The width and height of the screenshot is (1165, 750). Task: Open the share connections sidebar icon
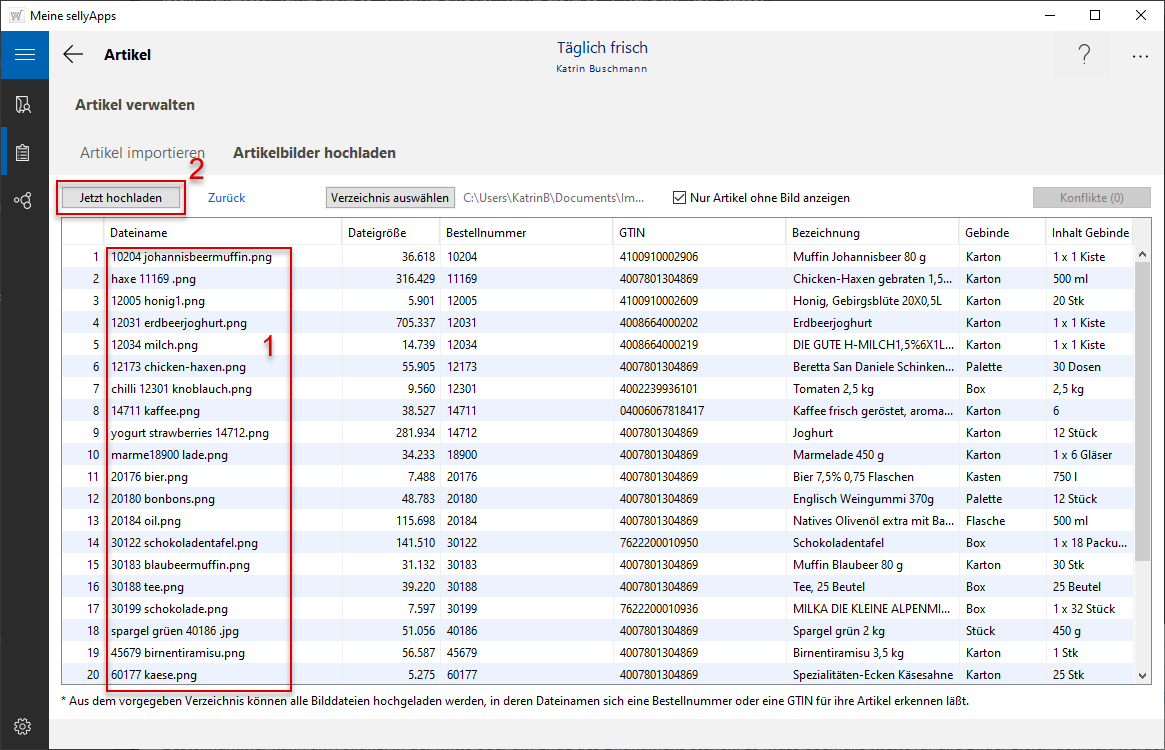pyautogui.click(x=24, y=201)
